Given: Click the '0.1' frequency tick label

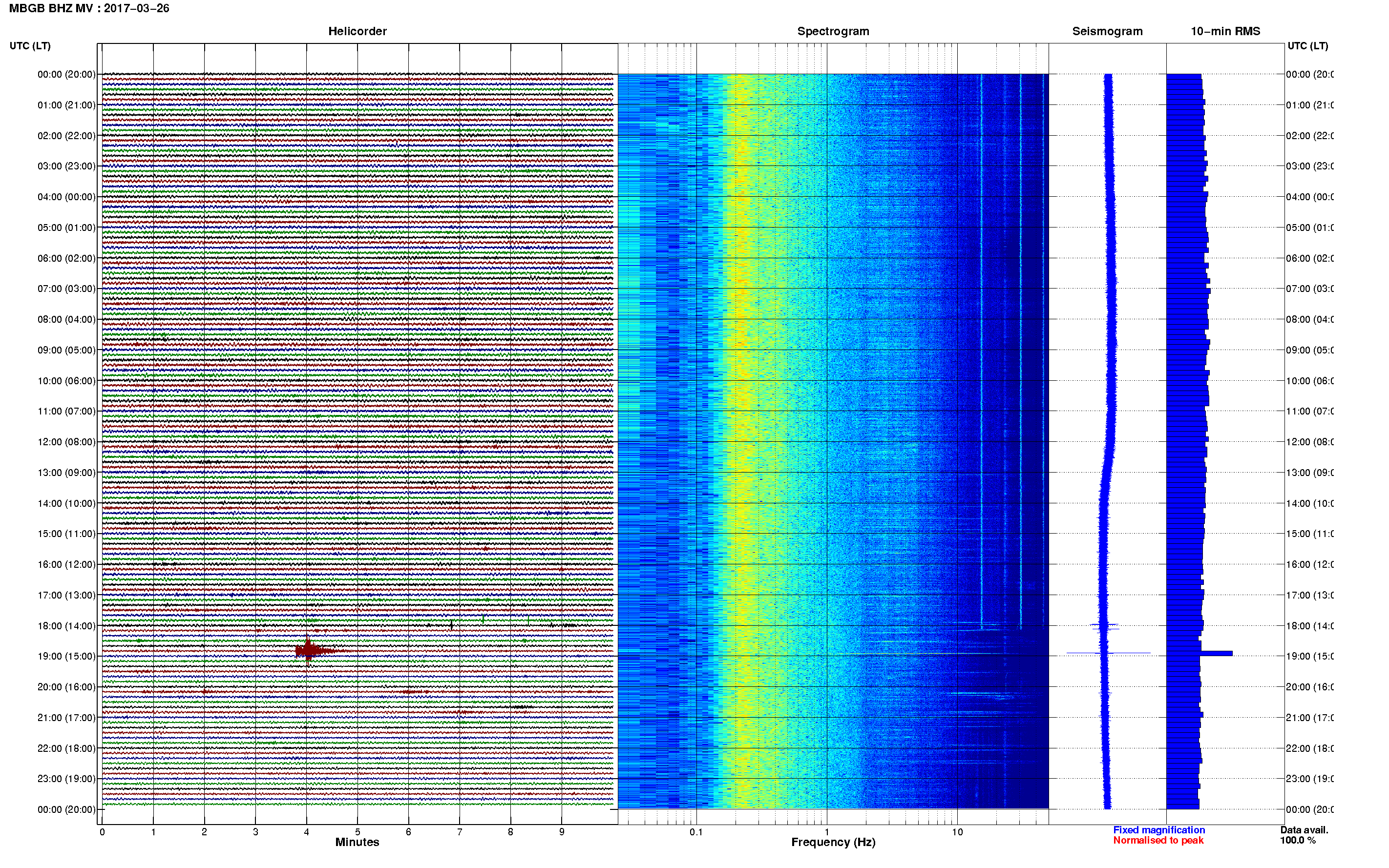Looking at the screenshot, I should pyautogui.click(x=696, y=832).
